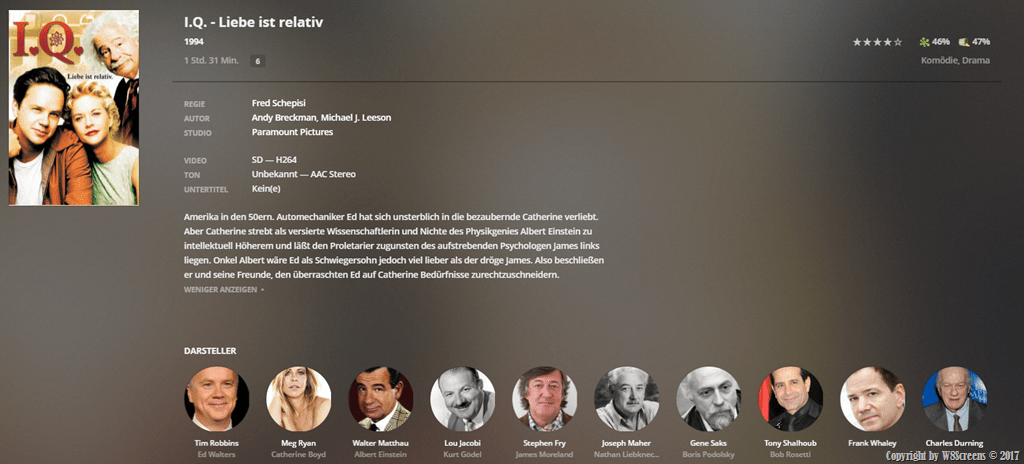Screen dimensions: 1024x464
Task: Select Frank Whaley's round photo
Action: 872,399
